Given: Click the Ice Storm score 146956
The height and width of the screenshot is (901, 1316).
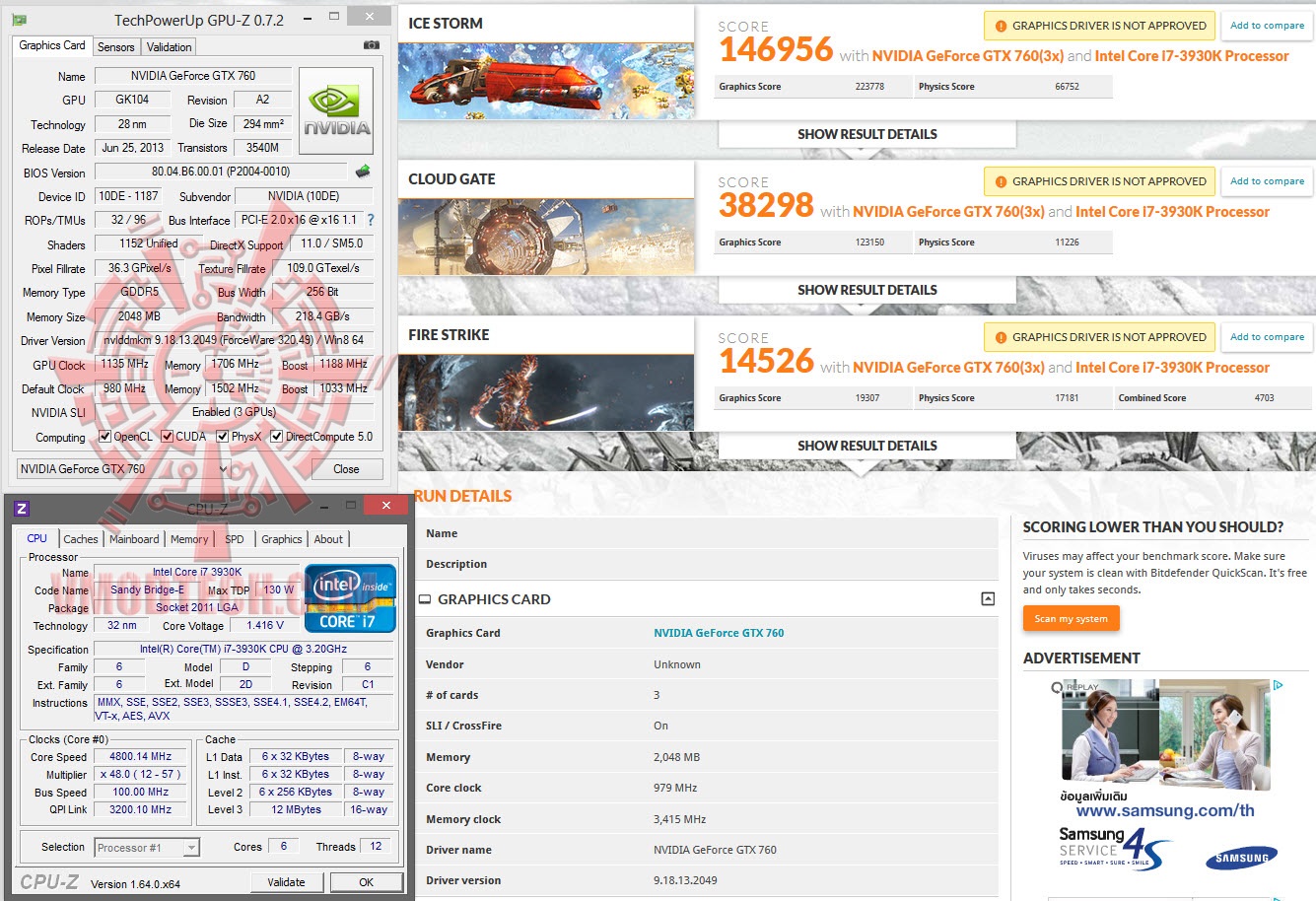Looking at the screenshot, I should tap(777, 49).
